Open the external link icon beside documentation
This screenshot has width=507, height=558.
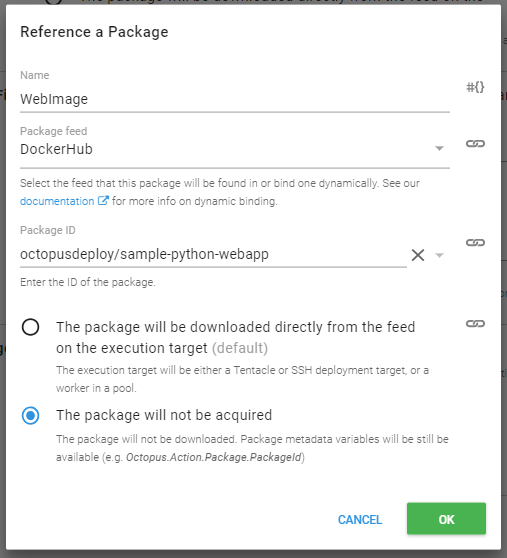(x=103, y=201)
